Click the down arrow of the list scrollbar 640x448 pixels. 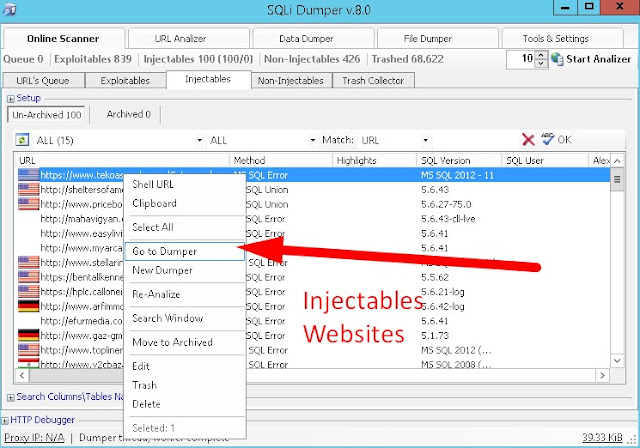pos(617,361)
